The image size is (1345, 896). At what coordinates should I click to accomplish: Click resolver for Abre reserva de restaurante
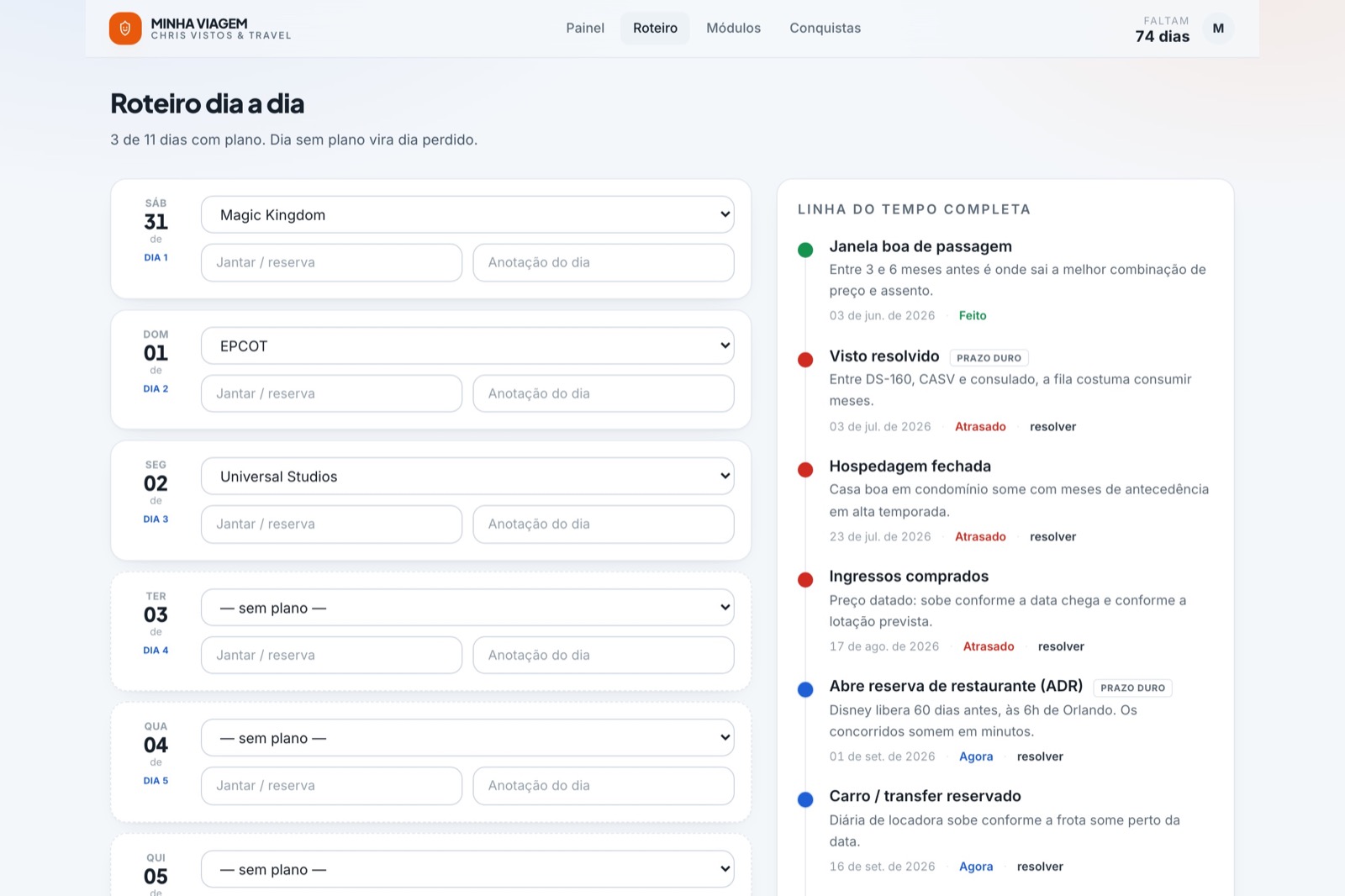(x=1040, y=756)
